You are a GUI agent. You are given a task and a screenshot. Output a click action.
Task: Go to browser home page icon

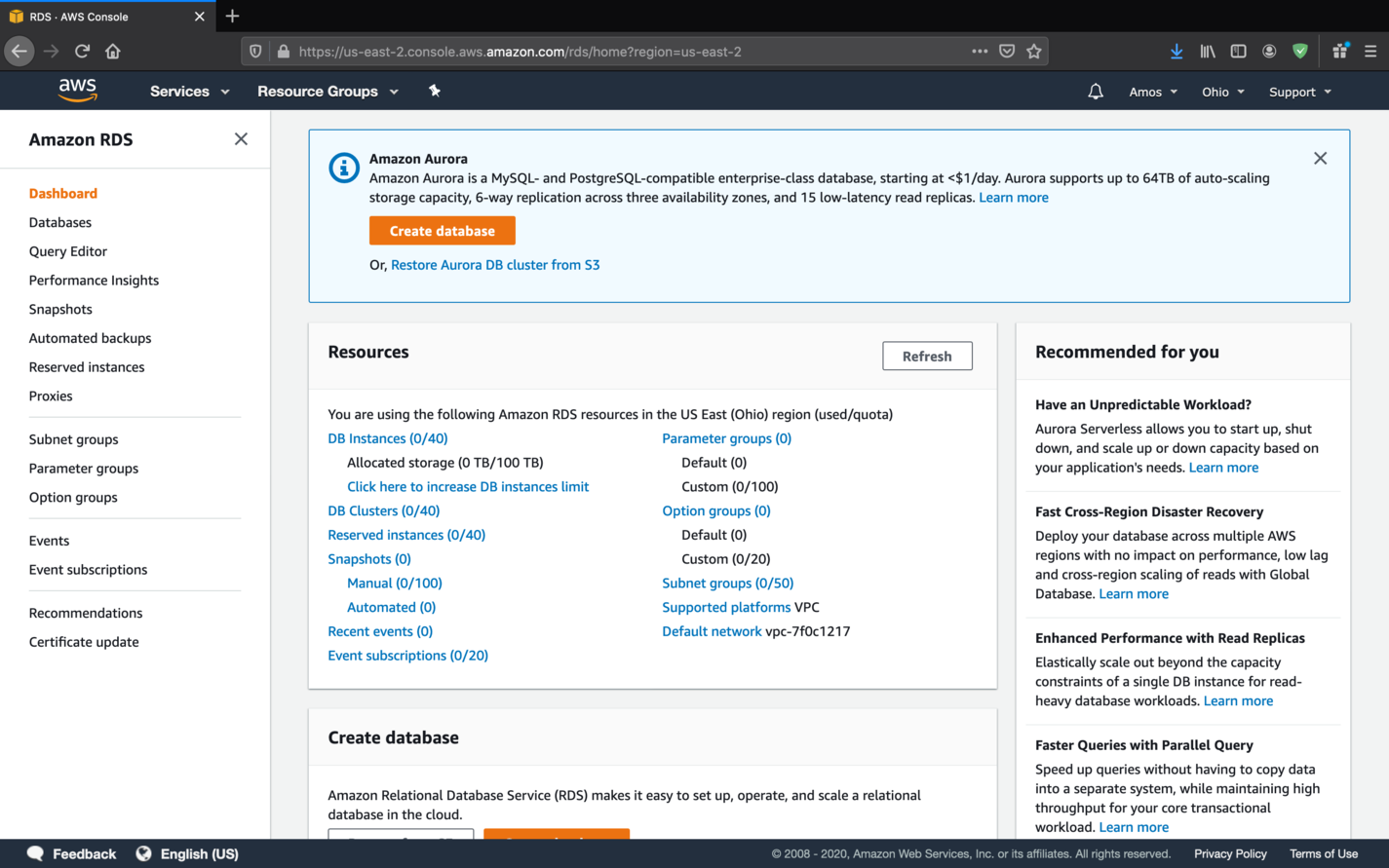coord(113,52)
